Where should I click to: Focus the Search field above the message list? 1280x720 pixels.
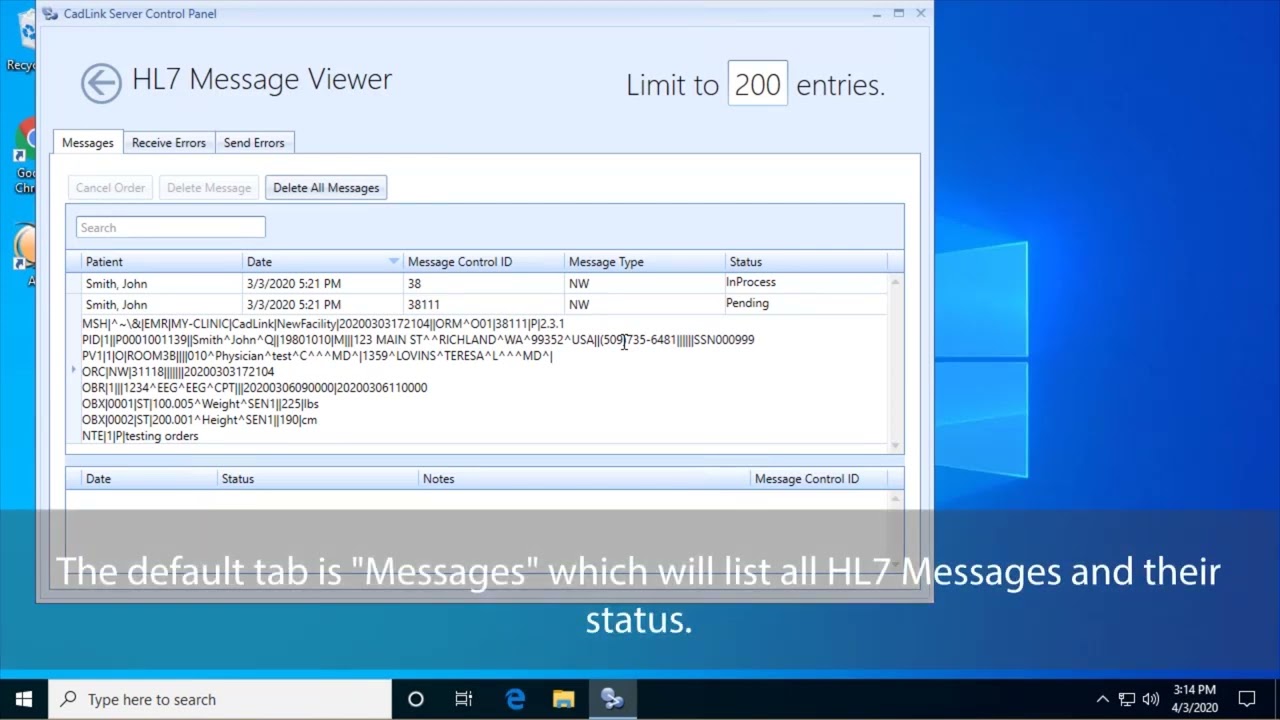[171, 228]
